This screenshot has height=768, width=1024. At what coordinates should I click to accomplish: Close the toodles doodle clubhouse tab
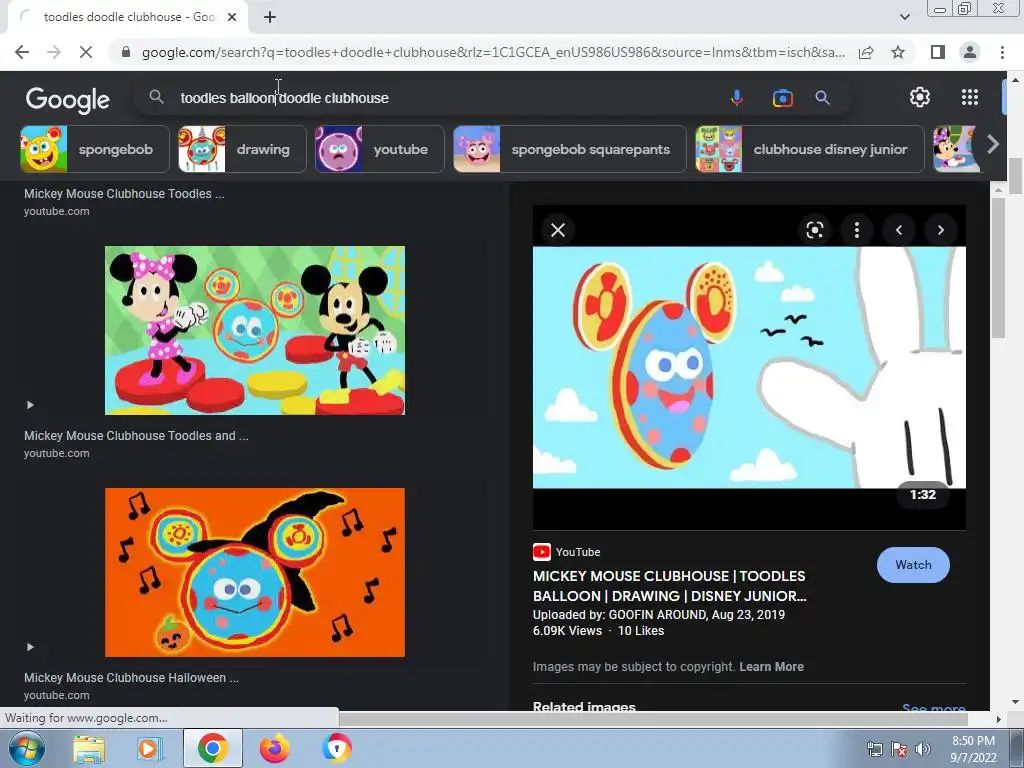click(x=232, y=17)
